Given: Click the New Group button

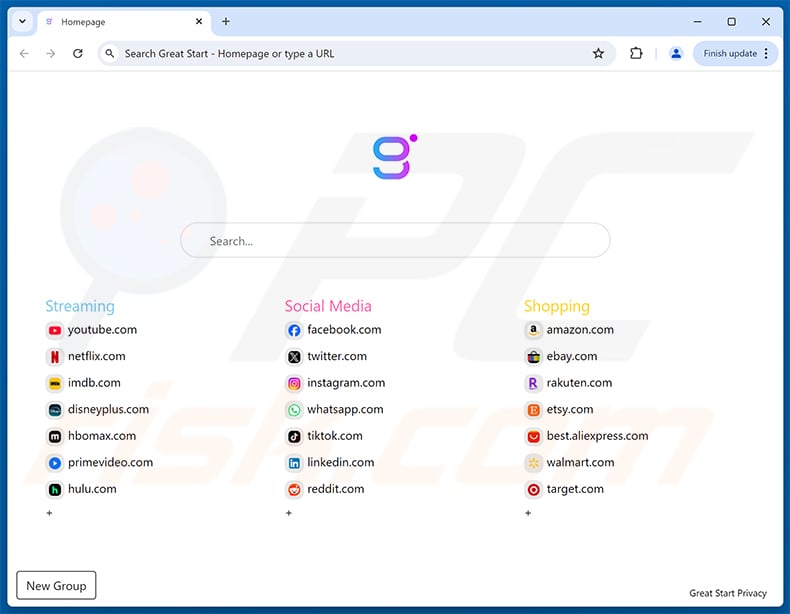Looking at the screenshot, I should [56, 586].
